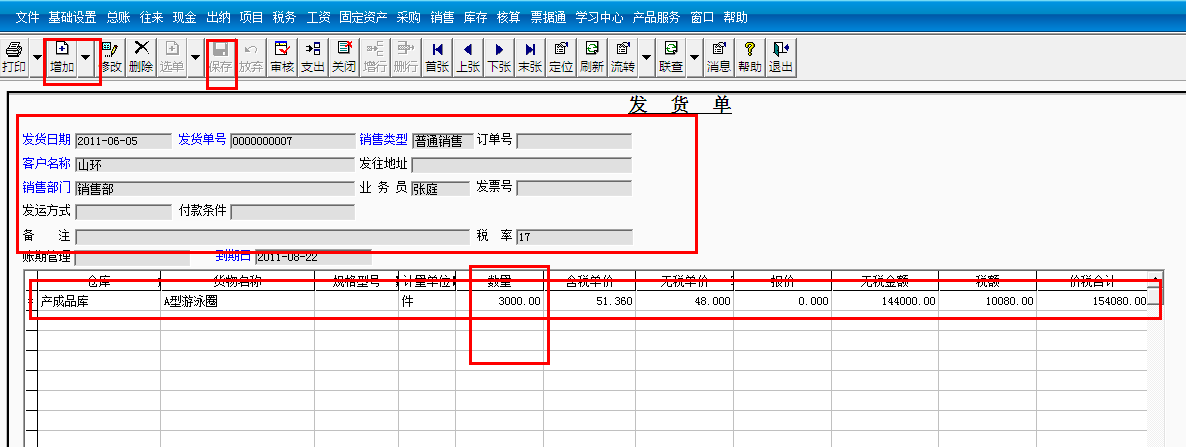Click the 发货日期 blue field label
The image size is (1186, 447).
47,139
